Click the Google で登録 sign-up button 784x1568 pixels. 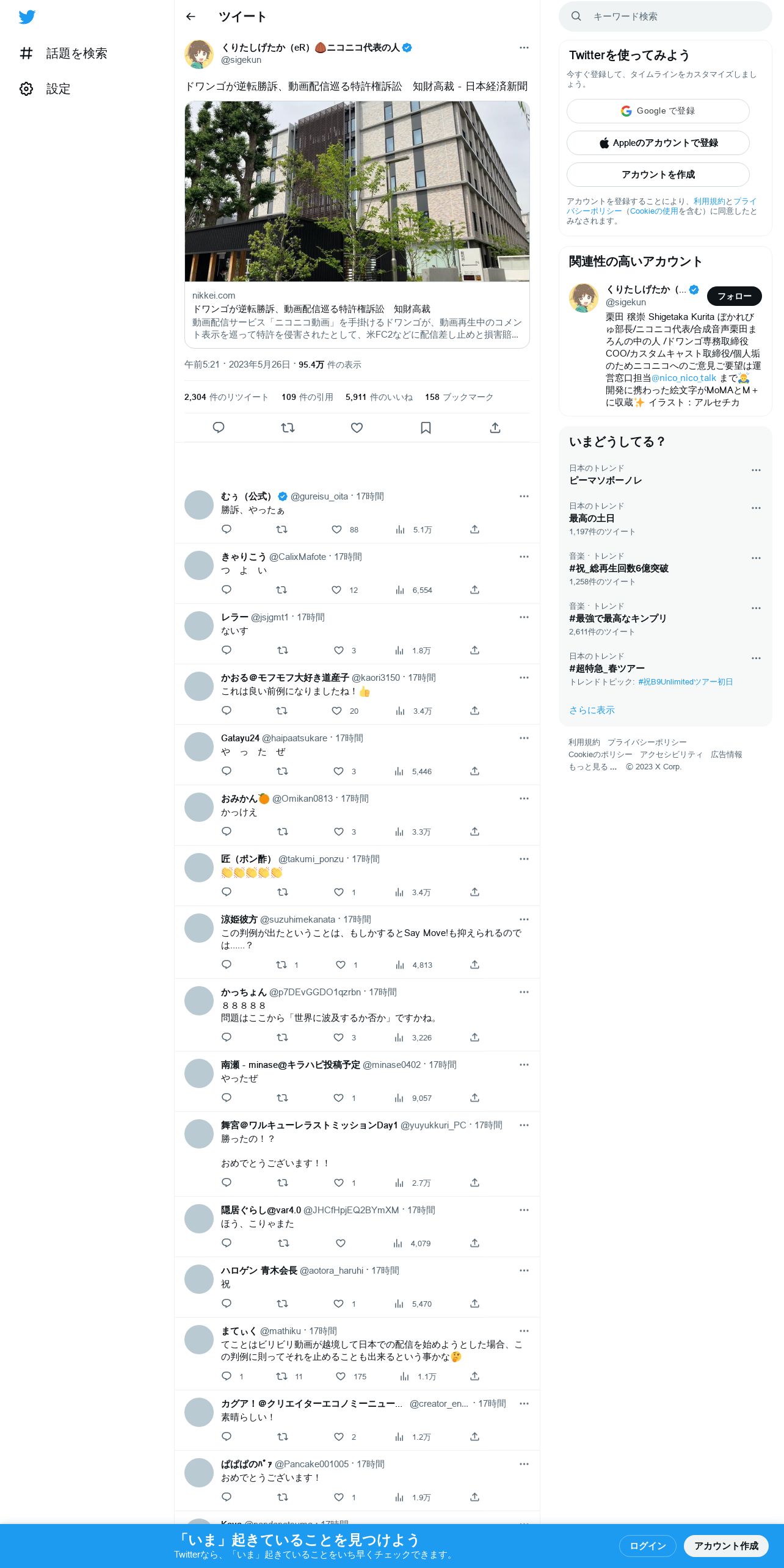point(658,111)
